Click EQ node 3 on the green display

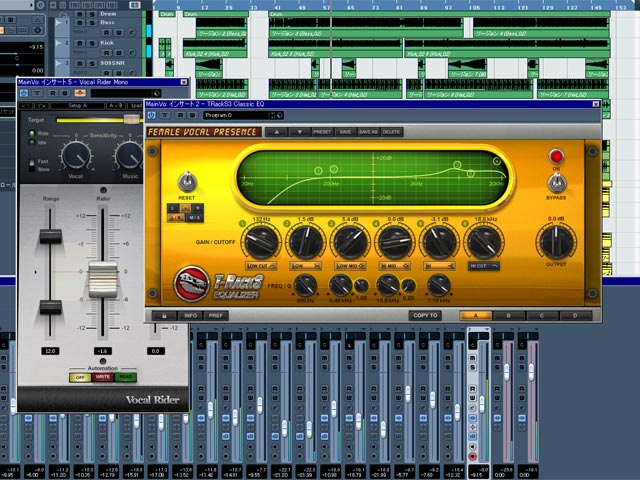(x=457, y=164)
